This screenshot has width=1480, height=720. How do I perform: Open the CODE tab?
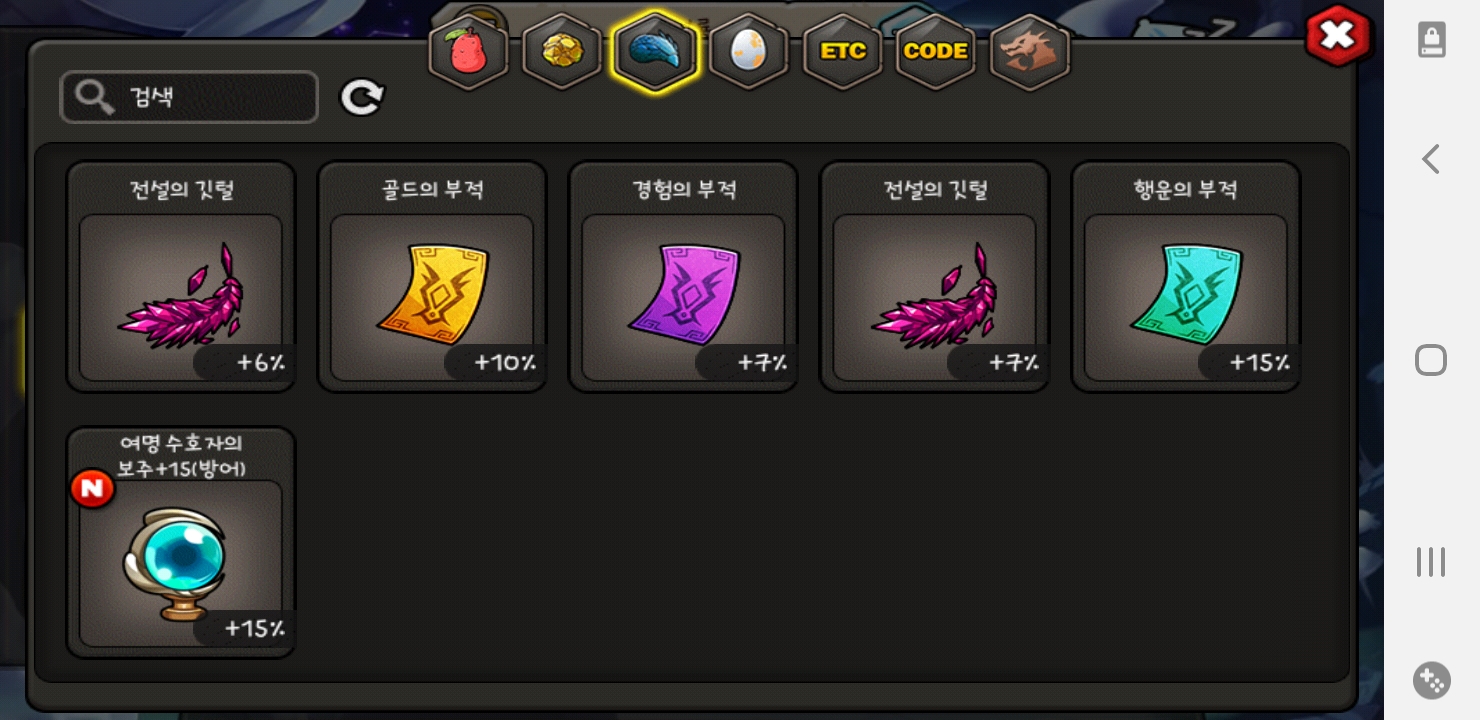[x=935, y=52]
